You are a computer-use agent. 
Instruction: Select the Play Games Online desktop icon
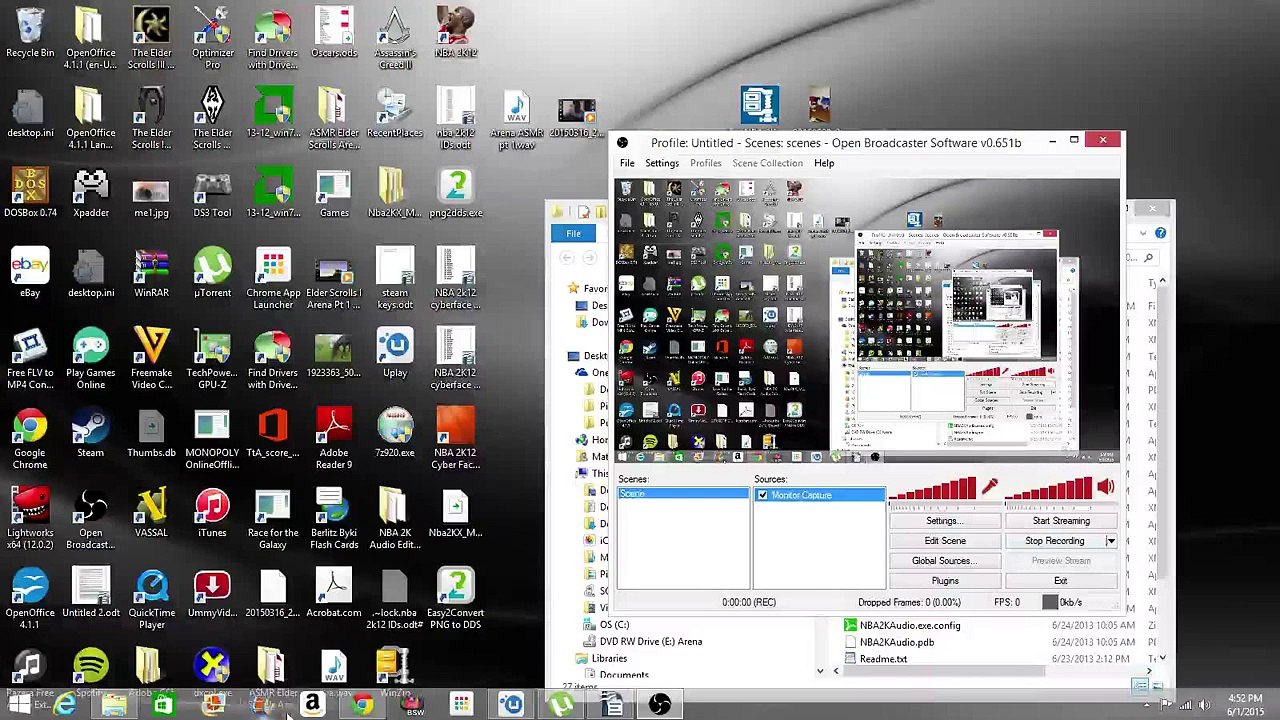pyautogui.click(x=91, y=359)
